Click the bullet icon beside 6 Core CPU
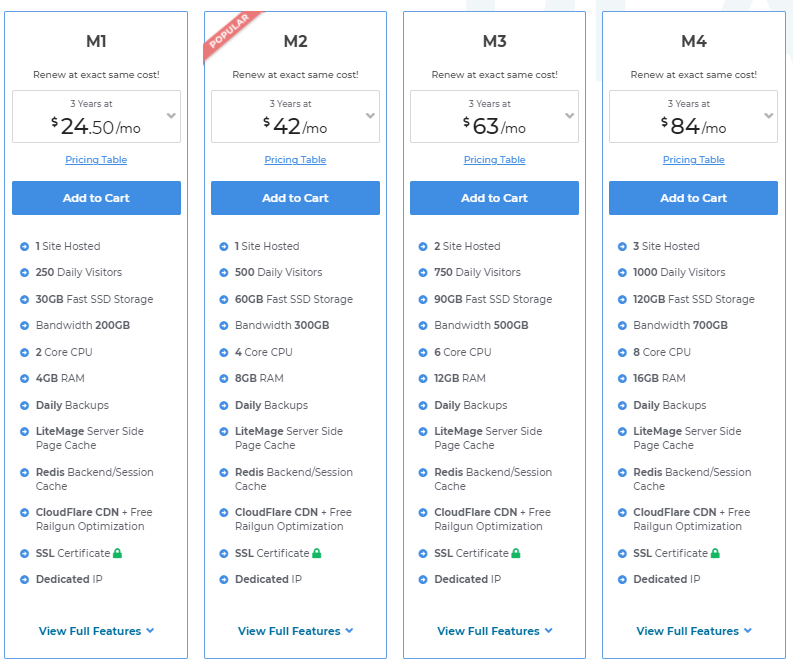793x664 pixels. click(x=423, y=352)
